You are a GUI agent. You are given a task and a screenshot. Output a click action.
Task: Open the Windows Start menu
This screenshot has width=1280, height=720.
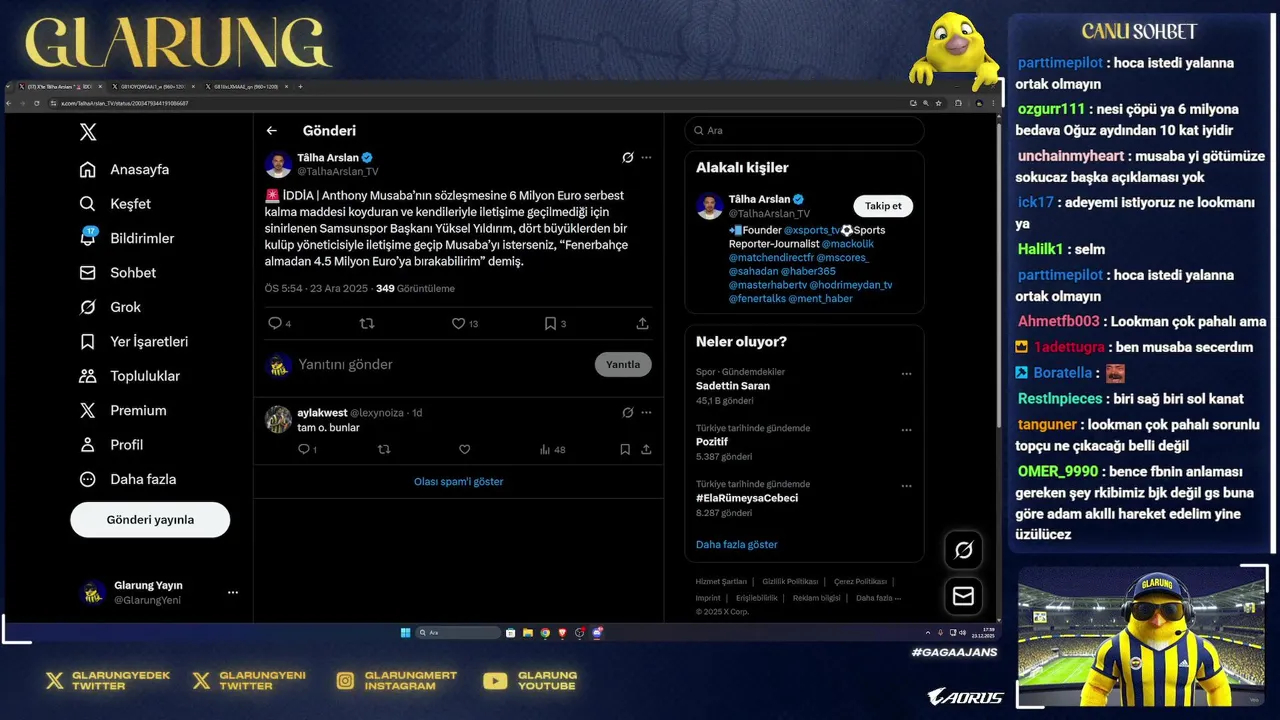click(406, 633)
